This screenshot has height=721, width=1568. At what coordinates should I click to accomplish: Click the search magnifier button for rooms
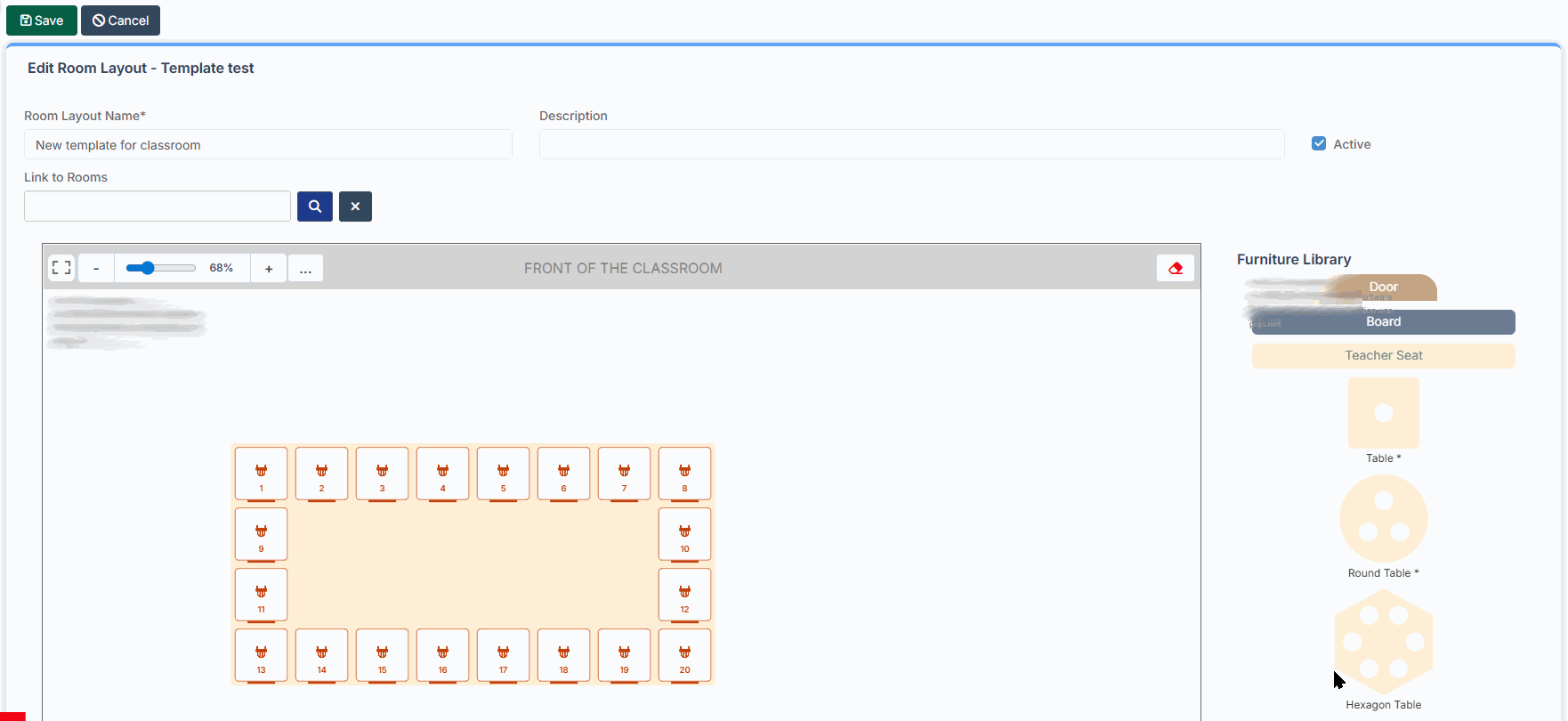pyautogui.click(x=315, y=207)
